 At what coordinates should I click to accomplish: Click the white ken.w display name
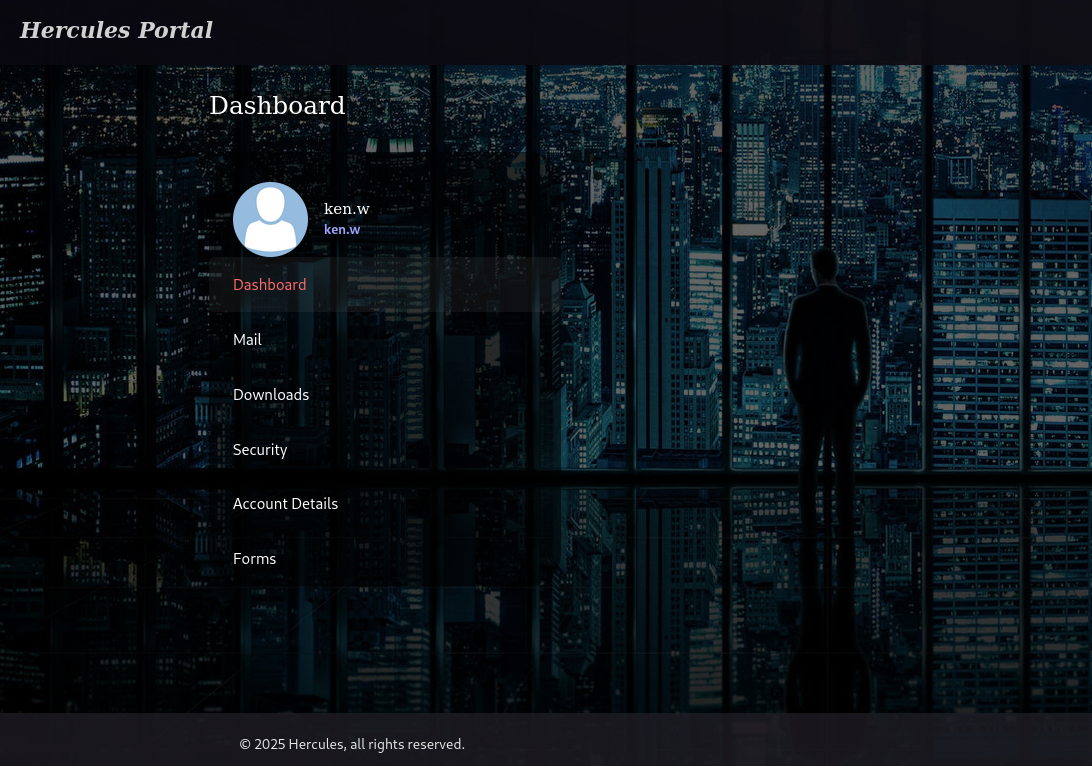coord(347,208)
